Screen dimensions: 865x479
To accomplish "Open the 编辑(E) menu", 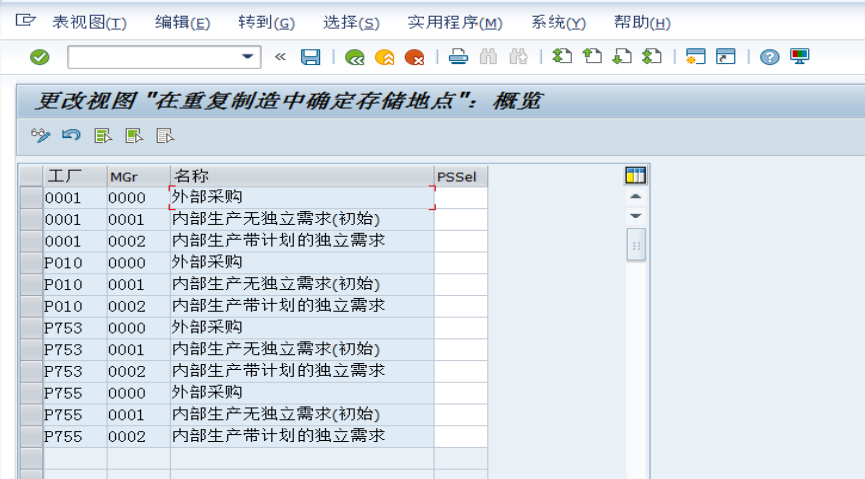I will tap(183, 23).
